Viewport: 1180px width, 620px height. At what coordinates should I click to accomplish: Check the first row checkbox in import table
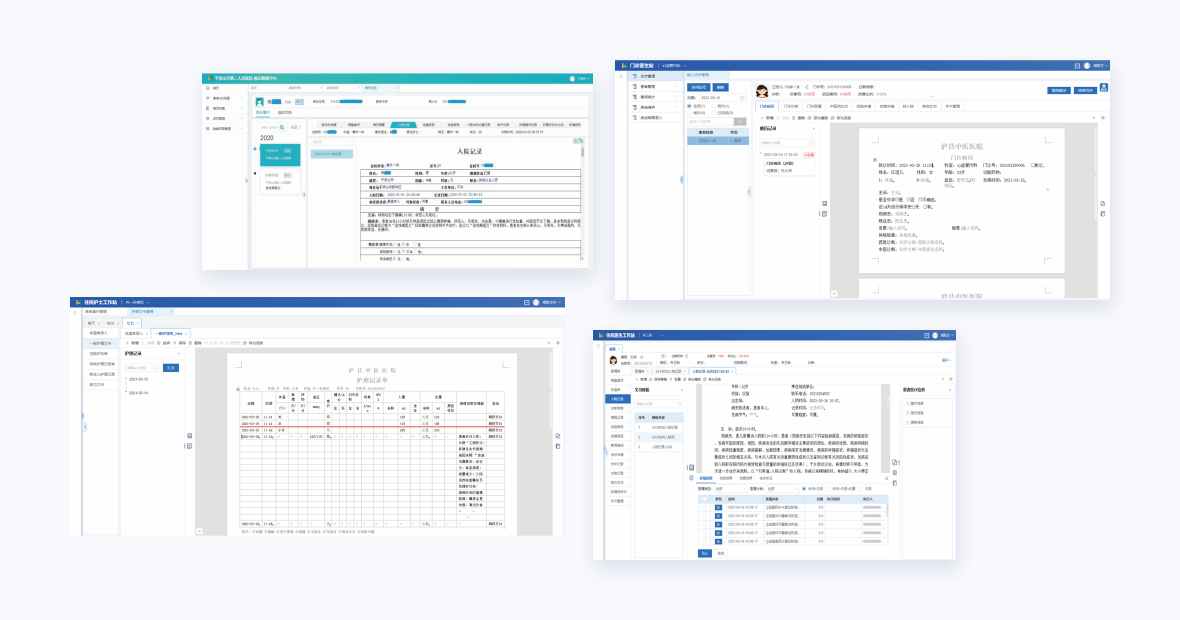(x=704, y=508)
